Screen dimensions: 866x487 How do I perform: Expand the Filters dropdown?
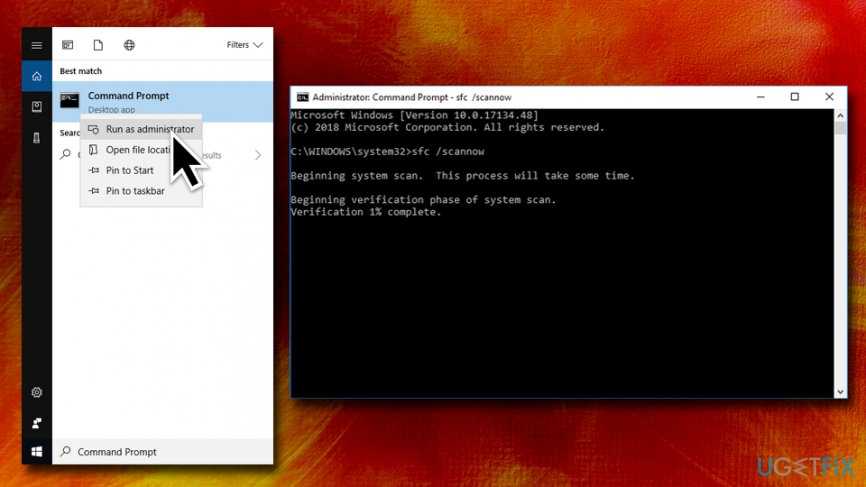tap(244, 45)
